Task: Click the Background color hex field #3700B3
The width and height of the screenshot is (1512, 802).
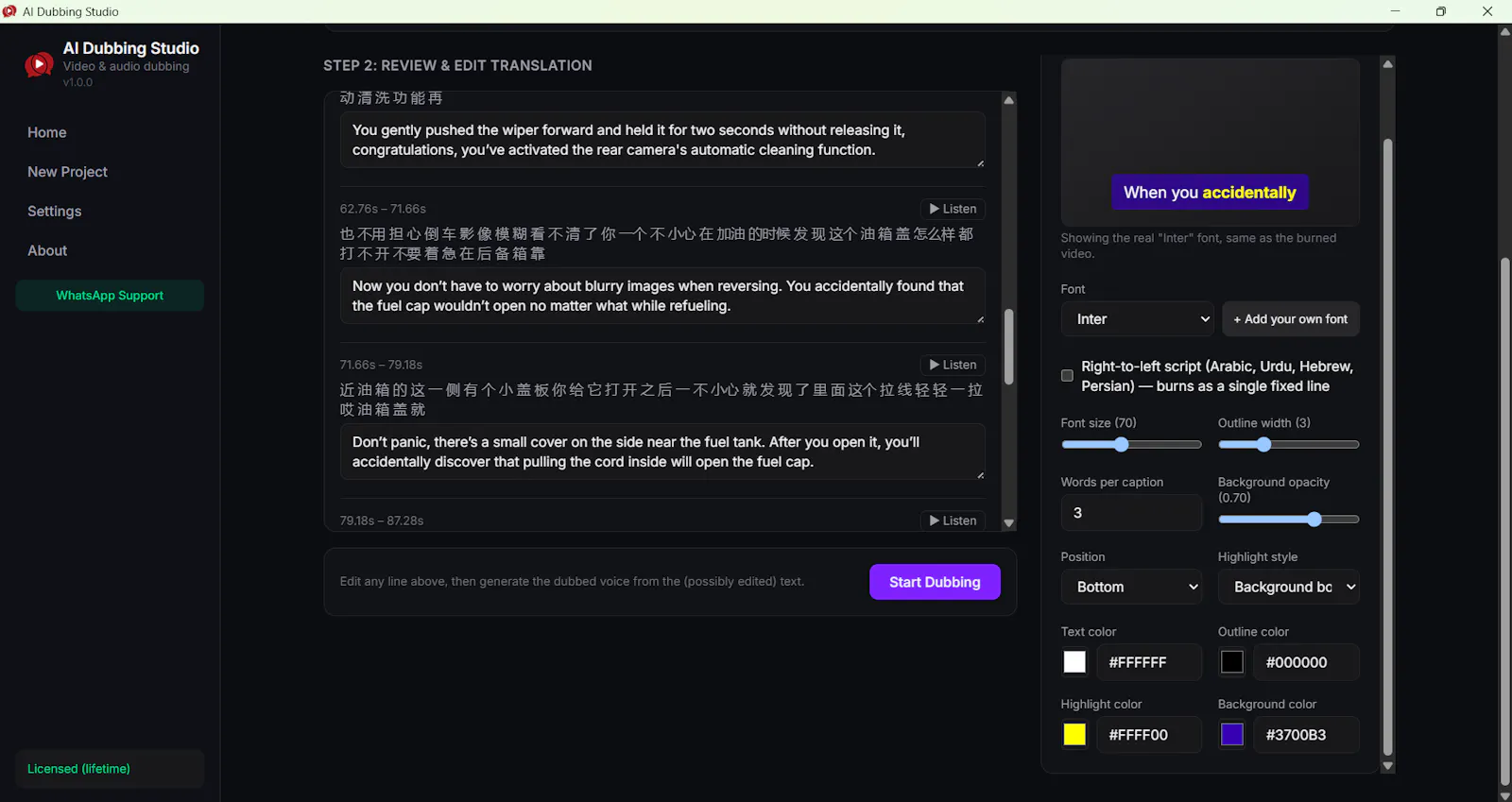Action: [x=1306, y=735]
